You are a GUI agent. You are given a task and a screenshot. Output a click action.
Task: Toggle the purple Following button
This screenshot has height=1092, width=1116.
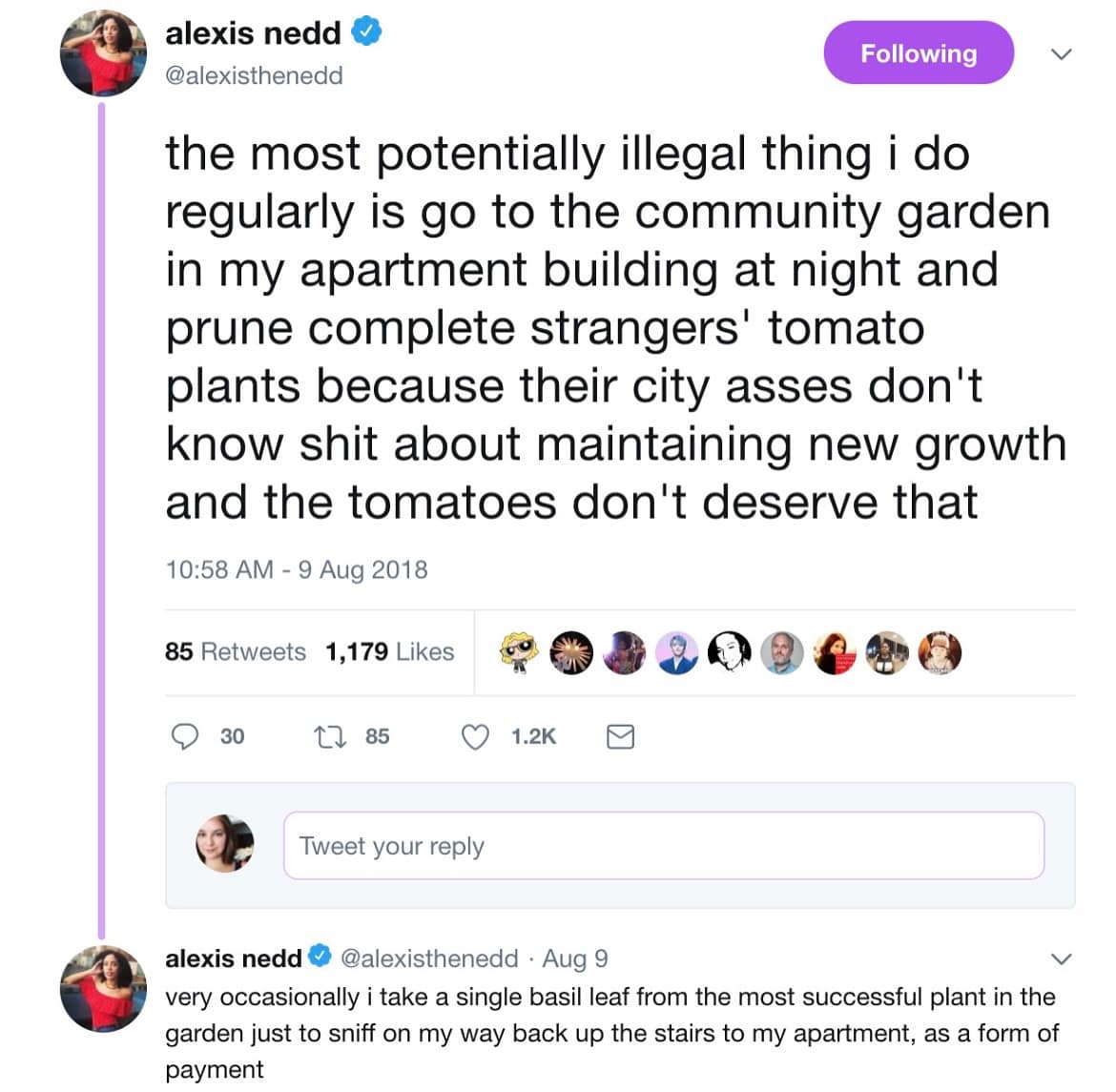coord(919,53)
